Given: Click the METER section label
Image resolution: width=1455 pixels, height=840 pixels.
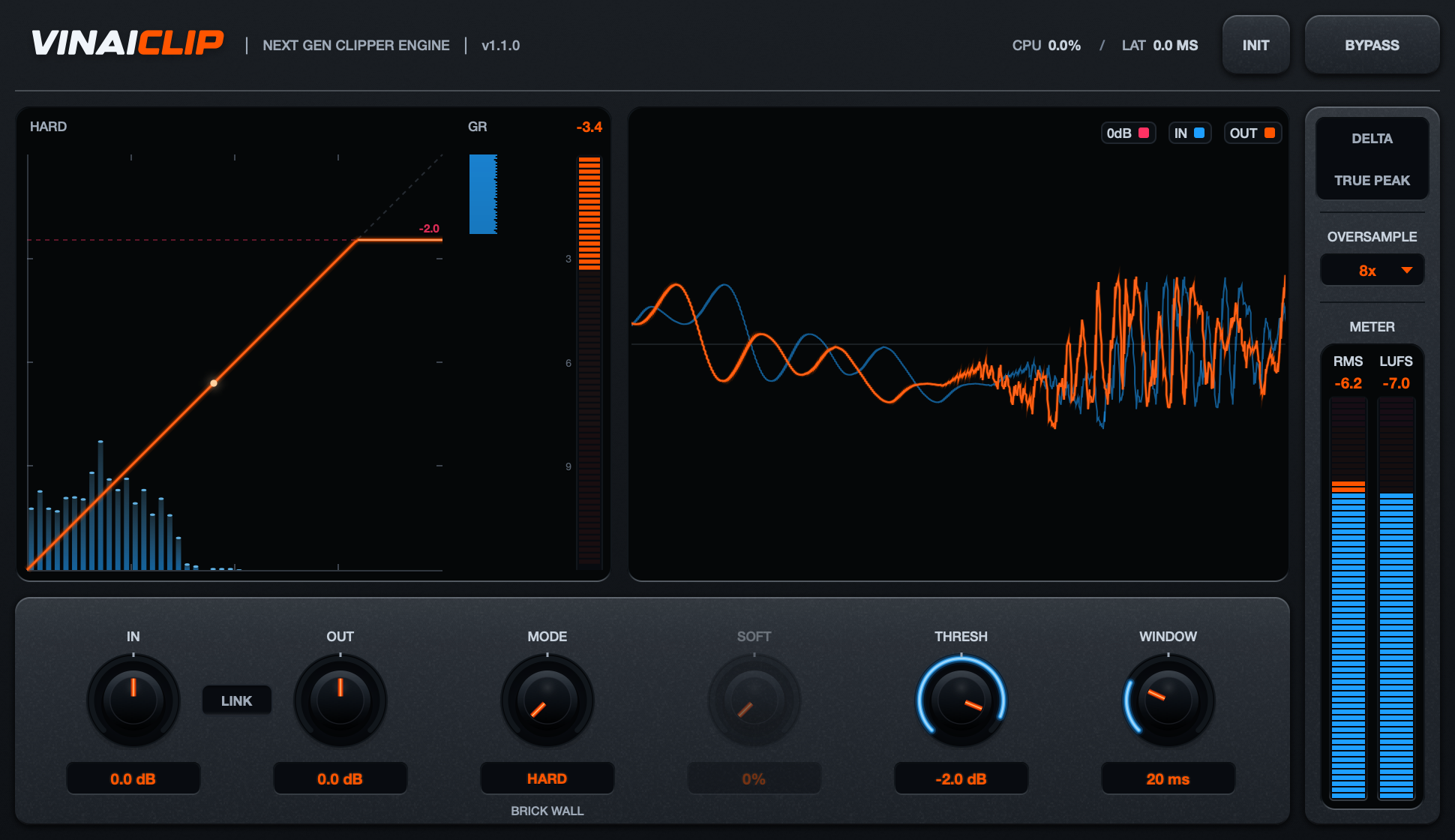Looking at the screenshot, I should [x=1372, y=327].
